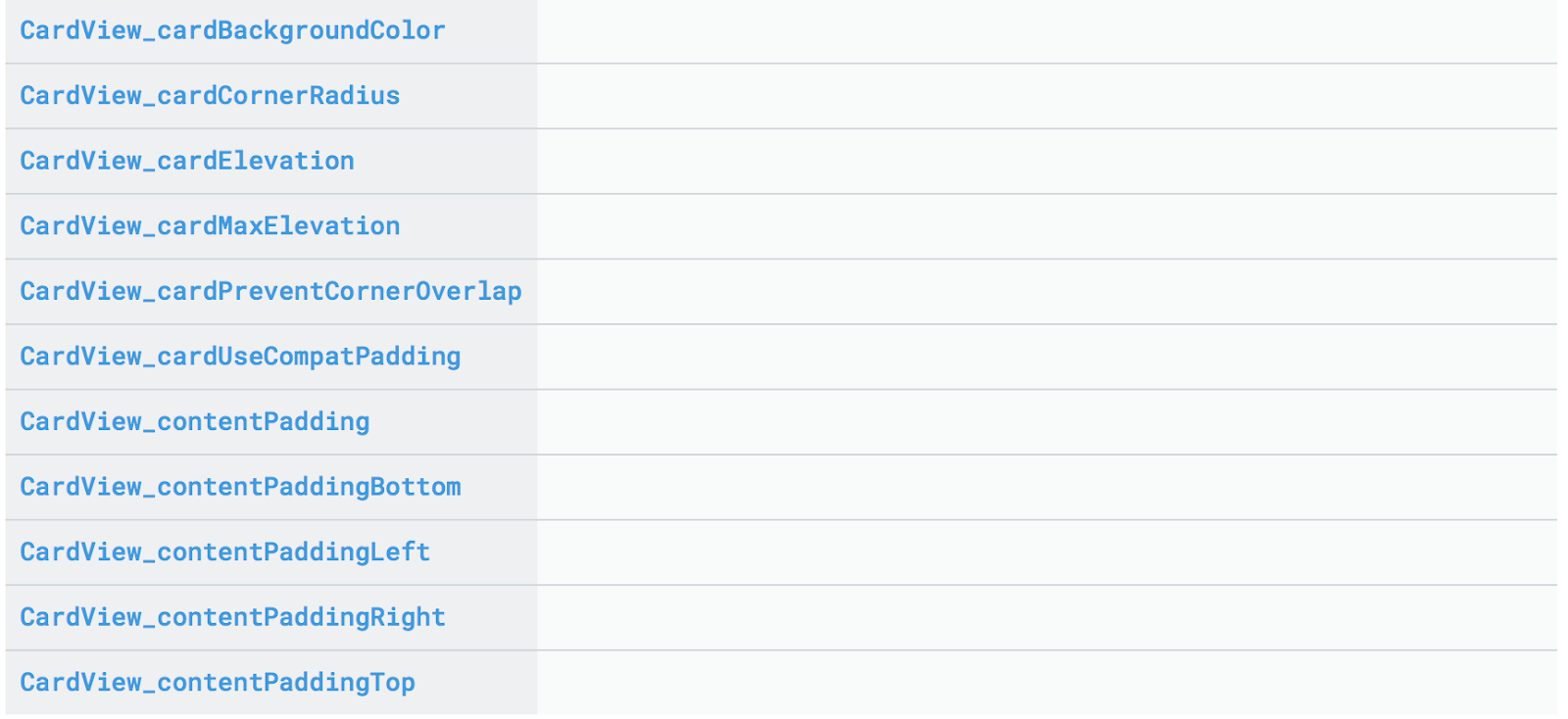This screenshot has height=719, width=1568.
Task: Click the description cell beside CardView_cardMaxElevation
Action: (x=1047, y=226)
